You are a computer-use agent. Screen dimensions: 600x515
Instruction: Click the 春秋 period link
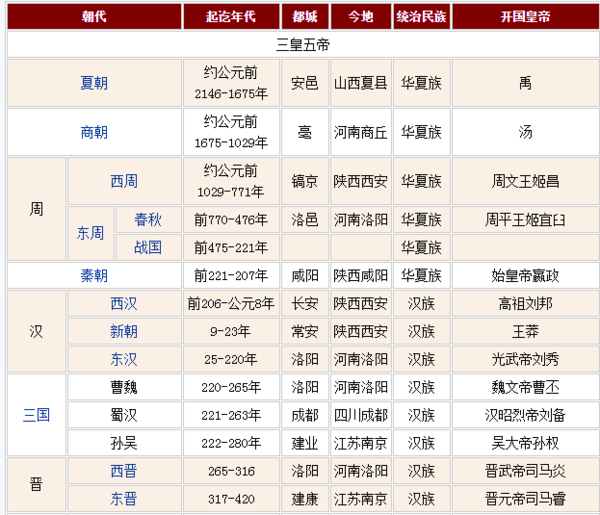coord(148,220)
